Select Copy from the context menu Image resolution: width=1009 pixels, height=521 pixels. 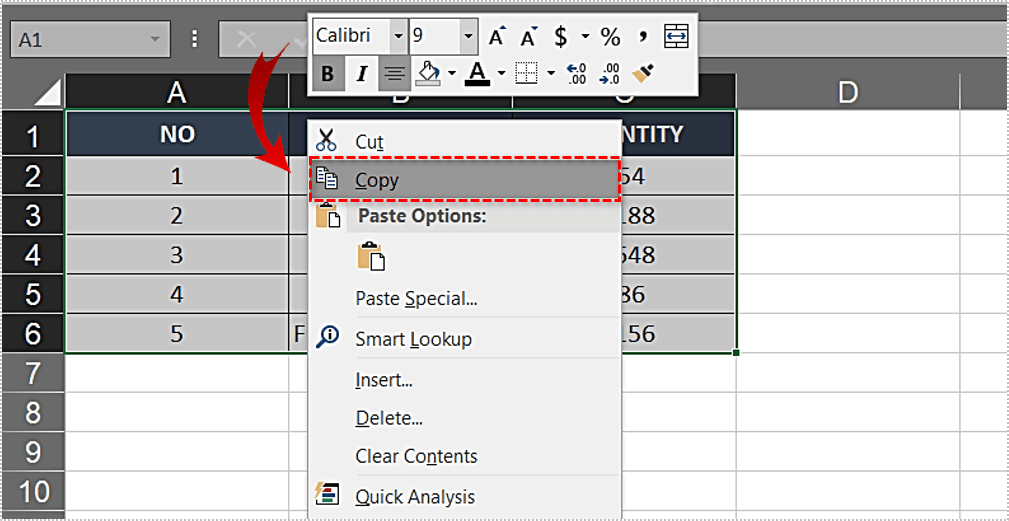(x=377, y=181)
